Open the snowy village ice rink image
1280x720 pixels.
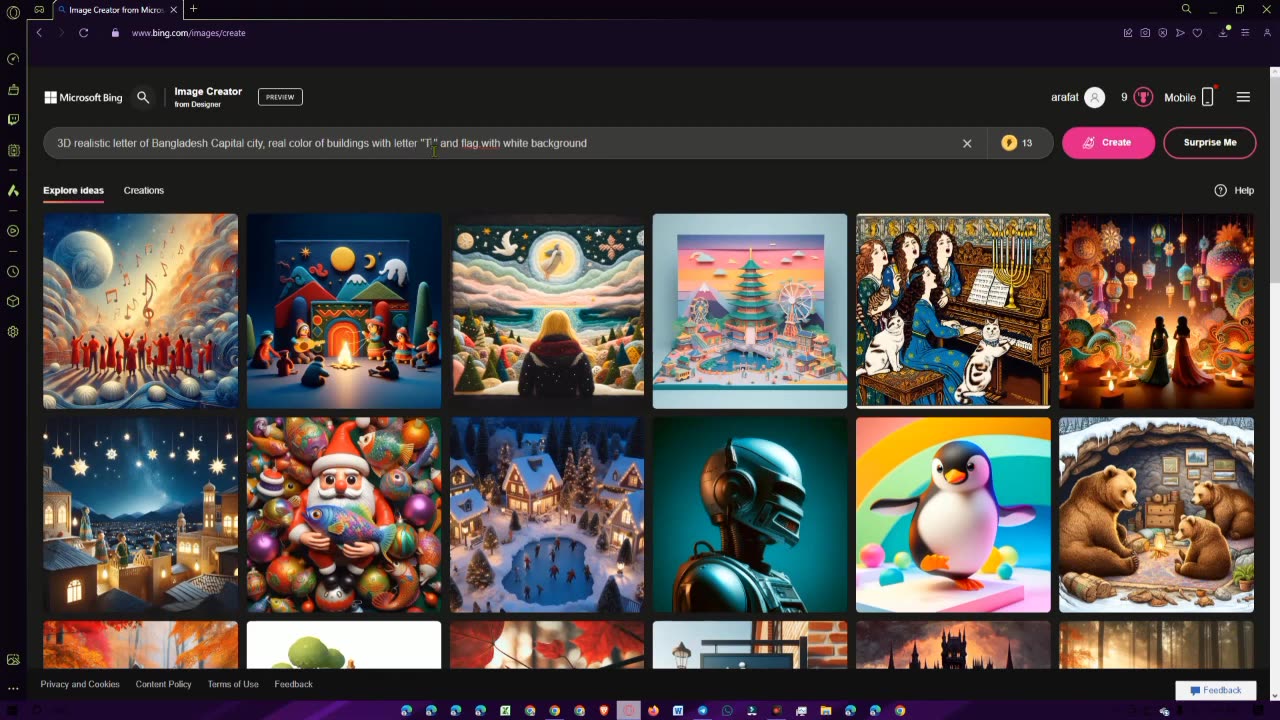point(547,515)
